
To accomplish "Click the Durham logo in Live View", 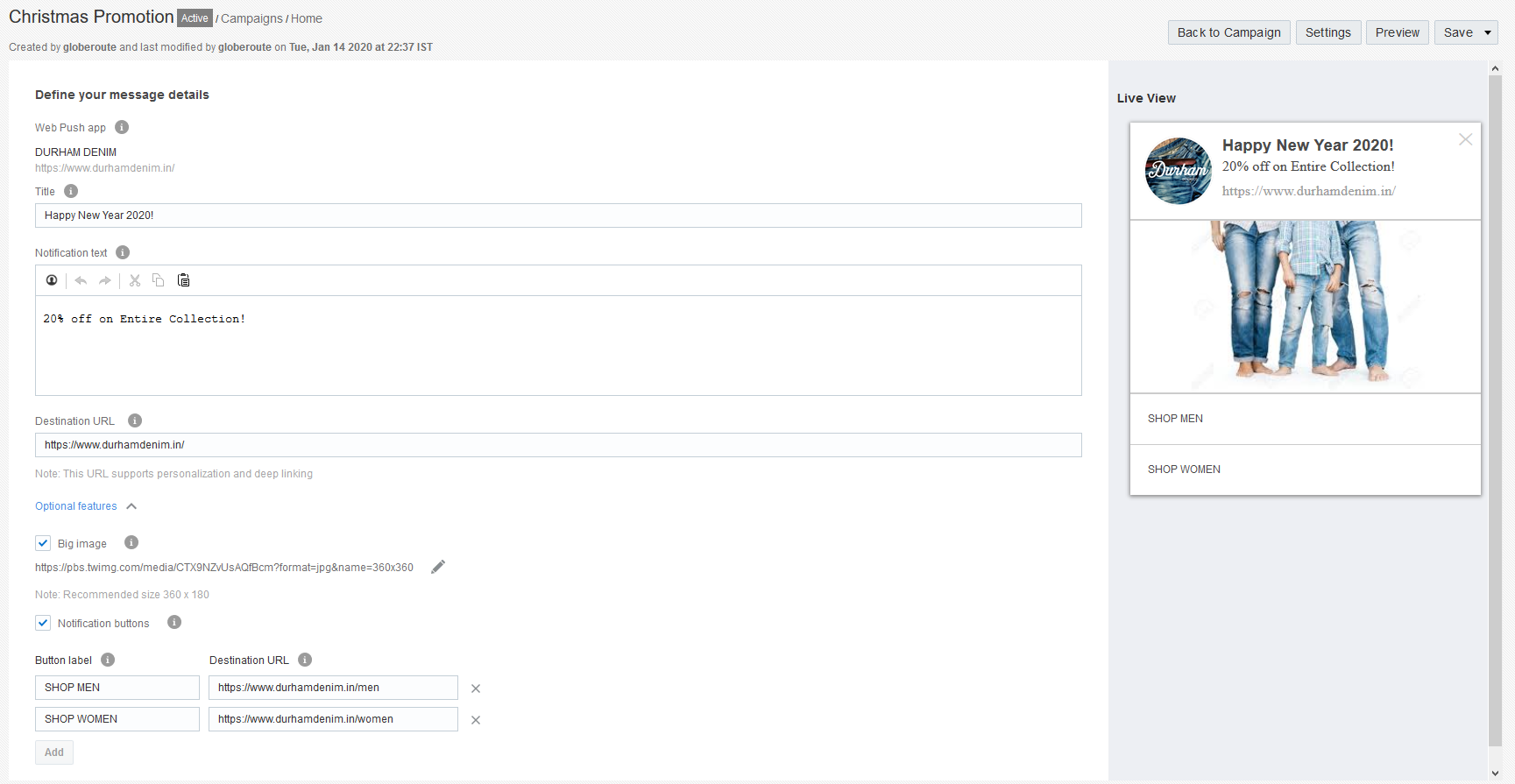I will pyautogui.click(x=1179, y=171).
